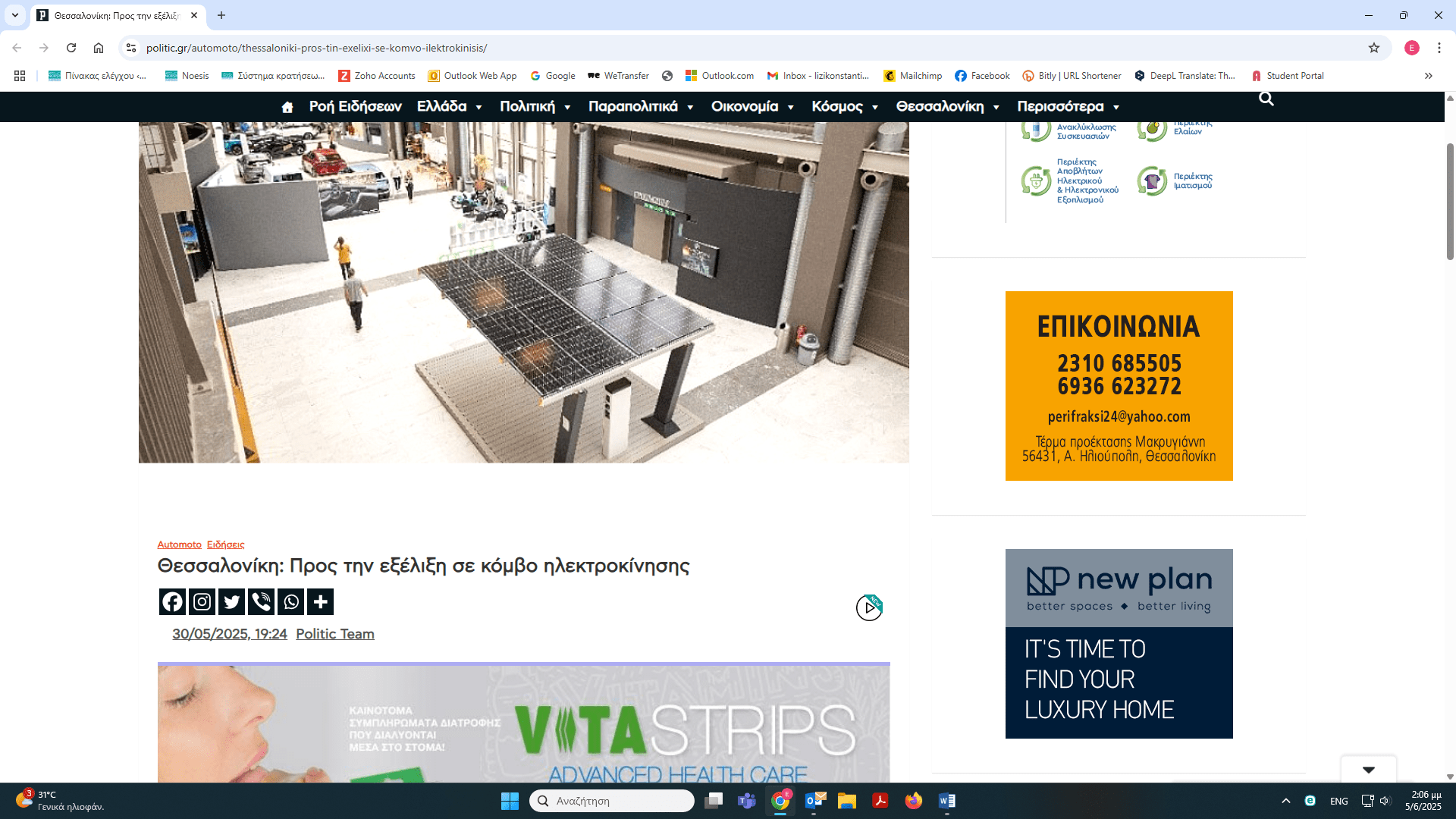Open the Οικονομία menu item
Screen dimensions: 1456x819
pos(745,107)
